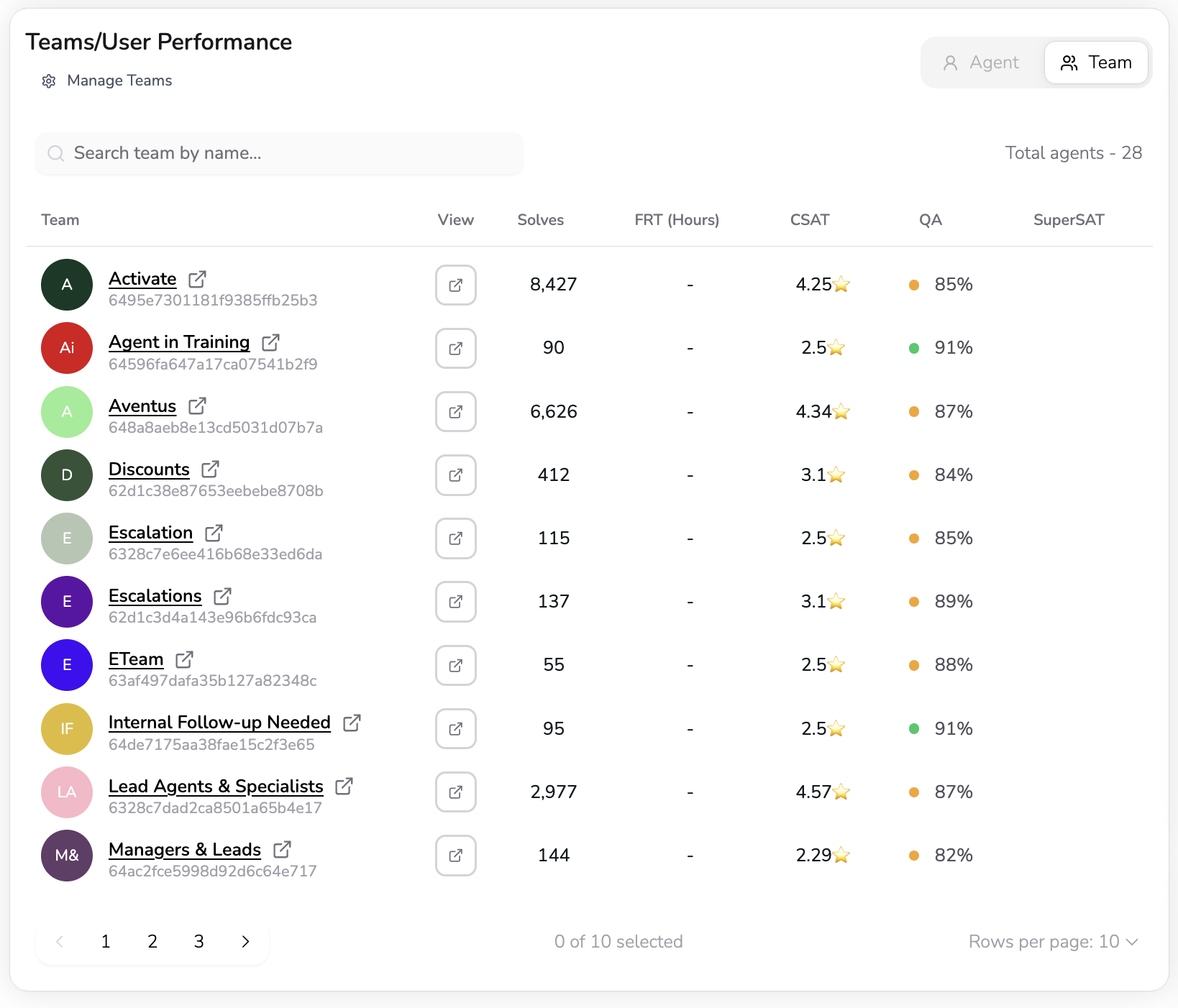The height and width of the screenshot is (1008, 1178).
Task: Click the Search team by name field
Action: pos(279,153)
